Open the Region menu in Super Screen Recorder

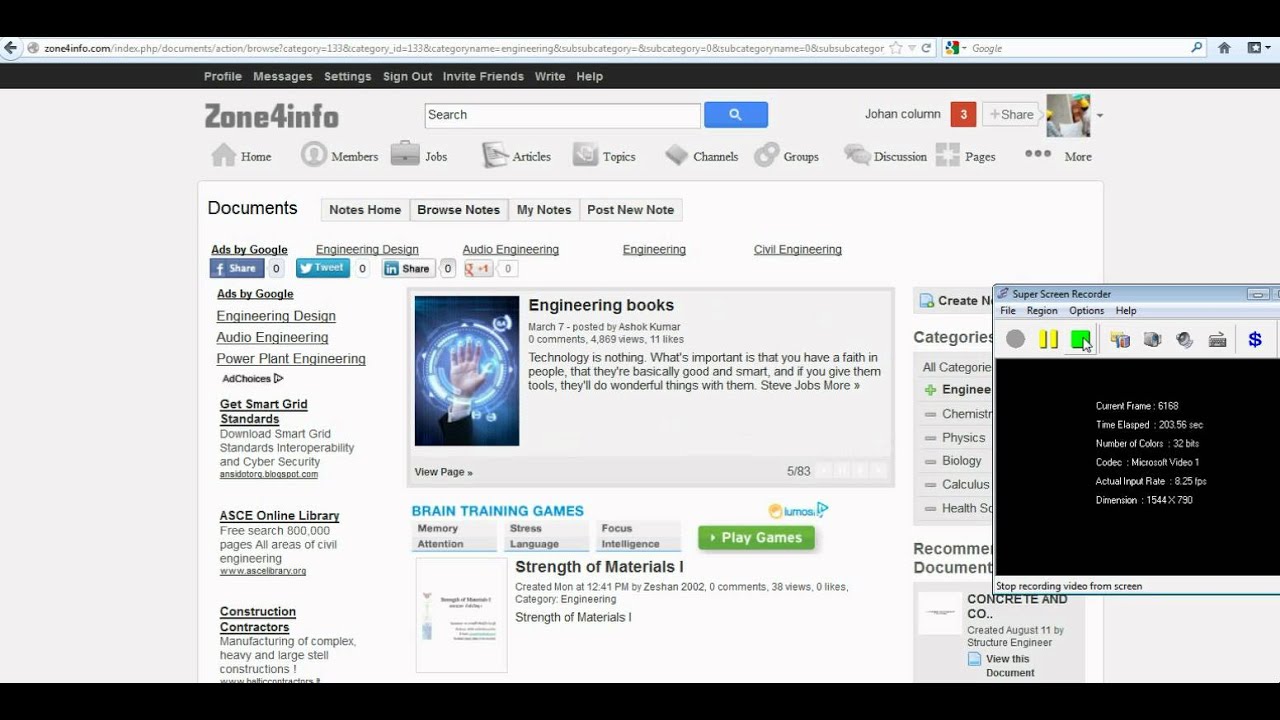[x=1042, y=311]
